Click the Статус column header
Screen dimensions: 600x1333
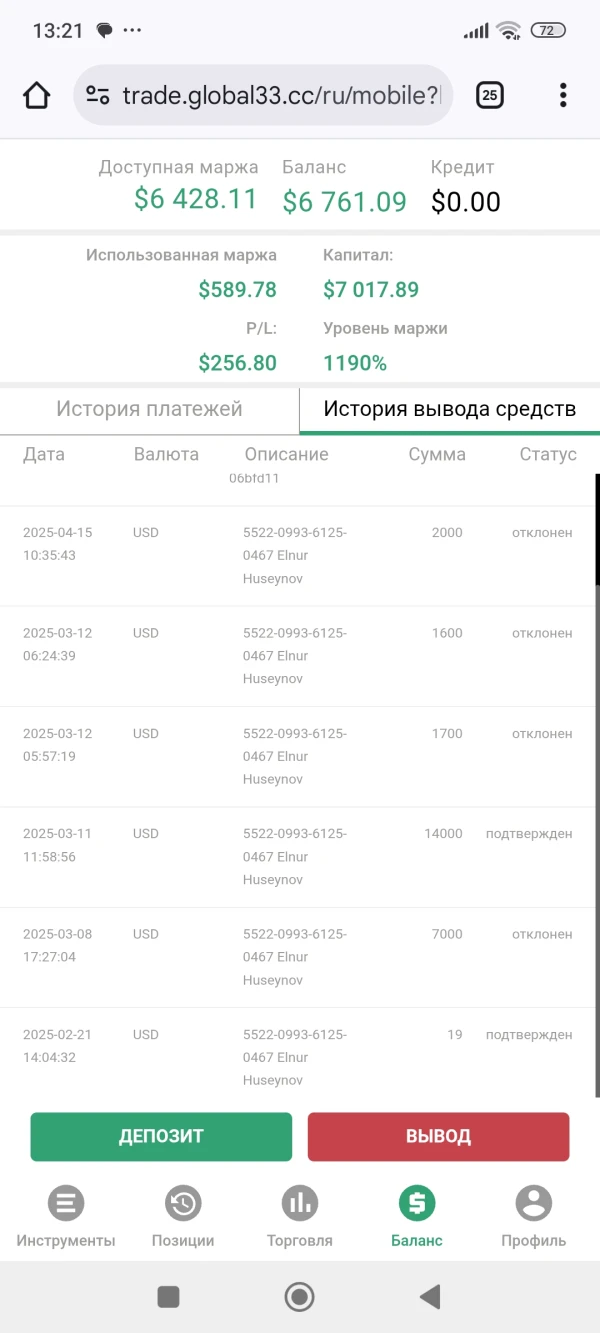(548, 454)
